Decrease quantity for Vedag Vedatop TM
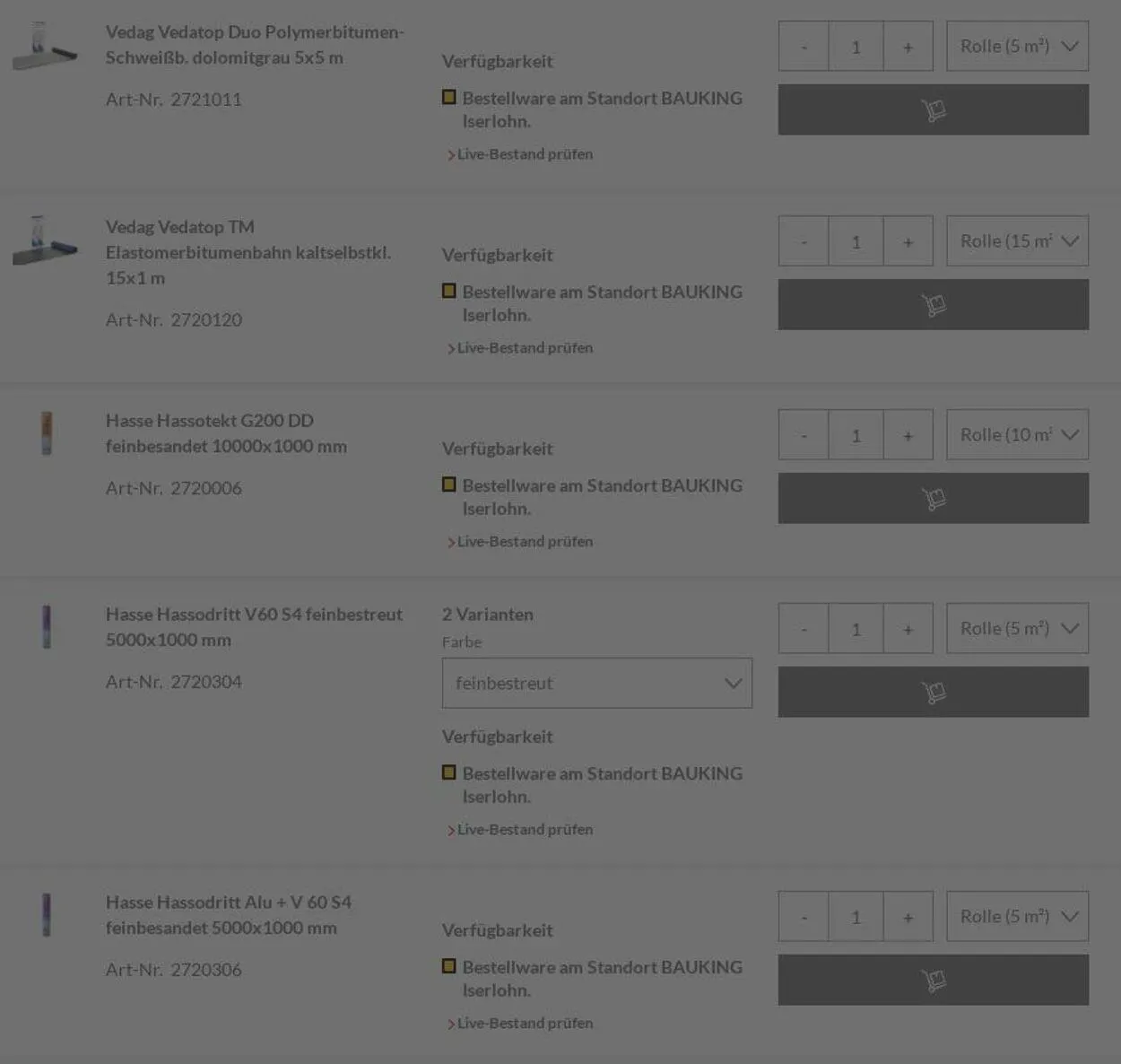1121x1064 pixels. pos(804,241)
